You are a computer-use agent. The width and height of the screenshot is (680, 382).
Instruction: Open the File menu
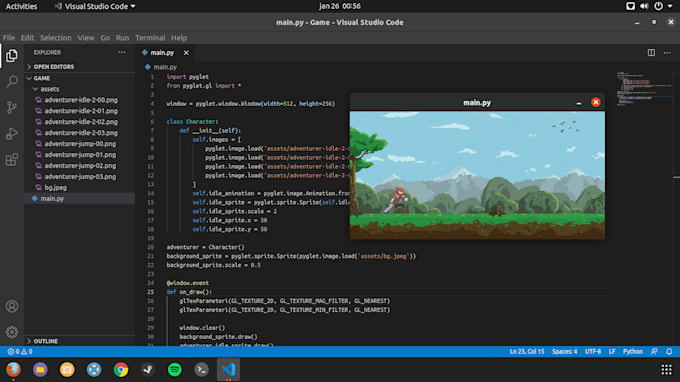click(9, 38)
